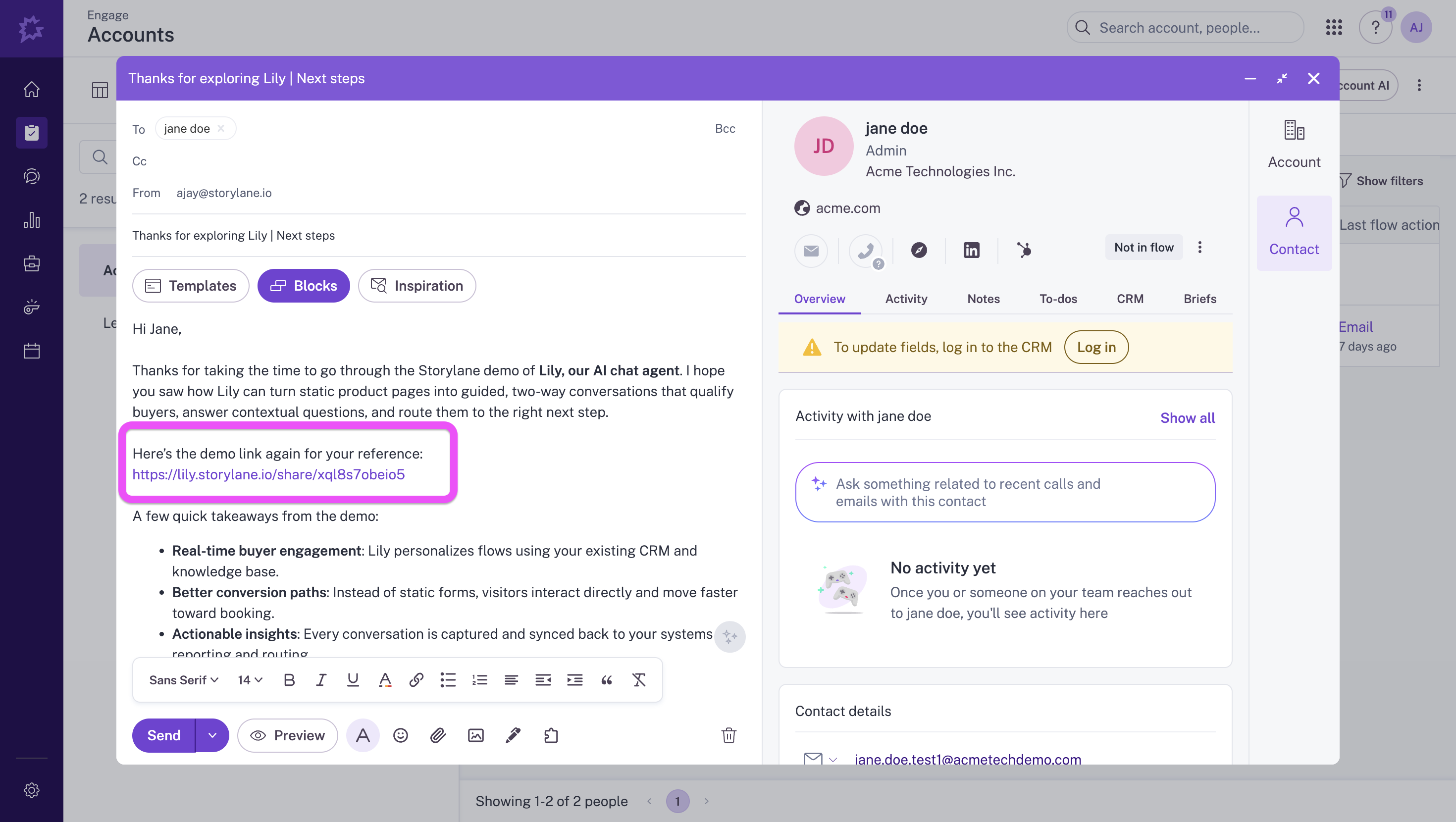Viewport: 1456px width, 822px height.
Task: Insert an image into the email
Action: (x=475, y=735)
